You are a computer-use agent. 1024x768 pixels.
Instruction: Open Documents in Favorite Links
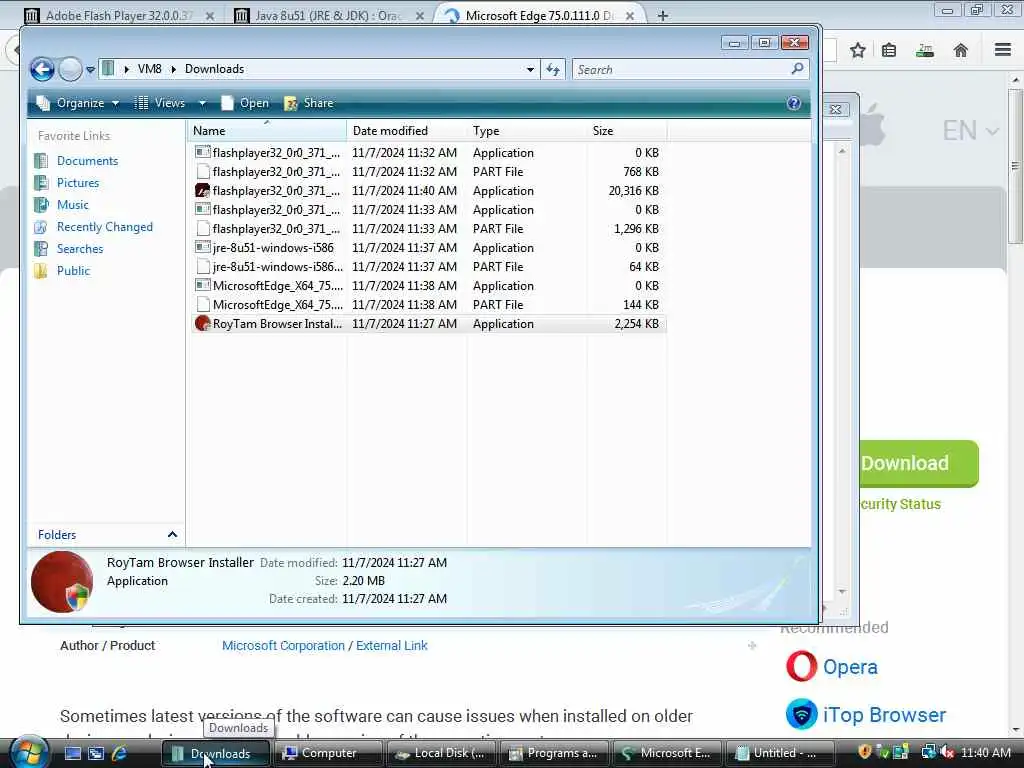coord(87,161)
